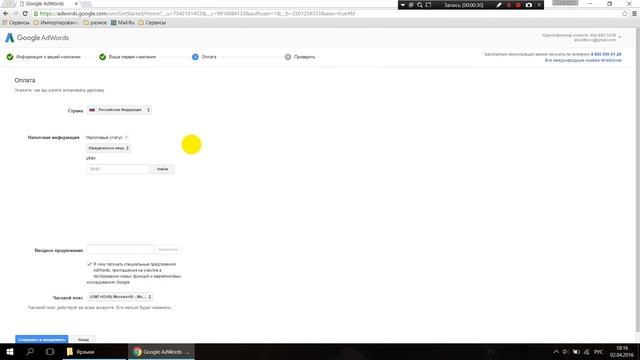Open Windows Task View
Image resolution: width=640 pixels, height=360 pixels.
(49, 351)
